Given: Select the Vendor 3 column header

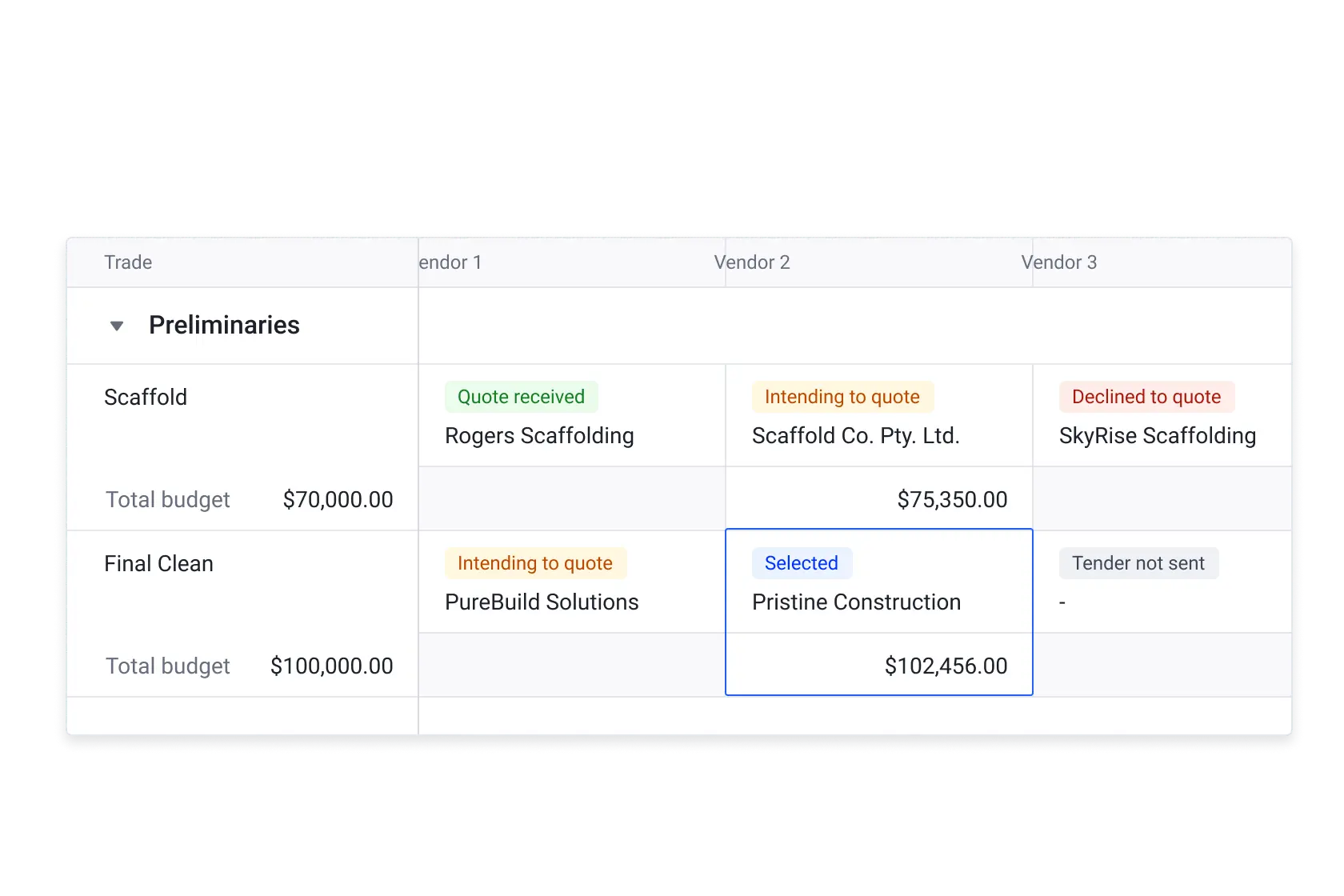Looking at the screenshot, I should (x=1059, y=262).
